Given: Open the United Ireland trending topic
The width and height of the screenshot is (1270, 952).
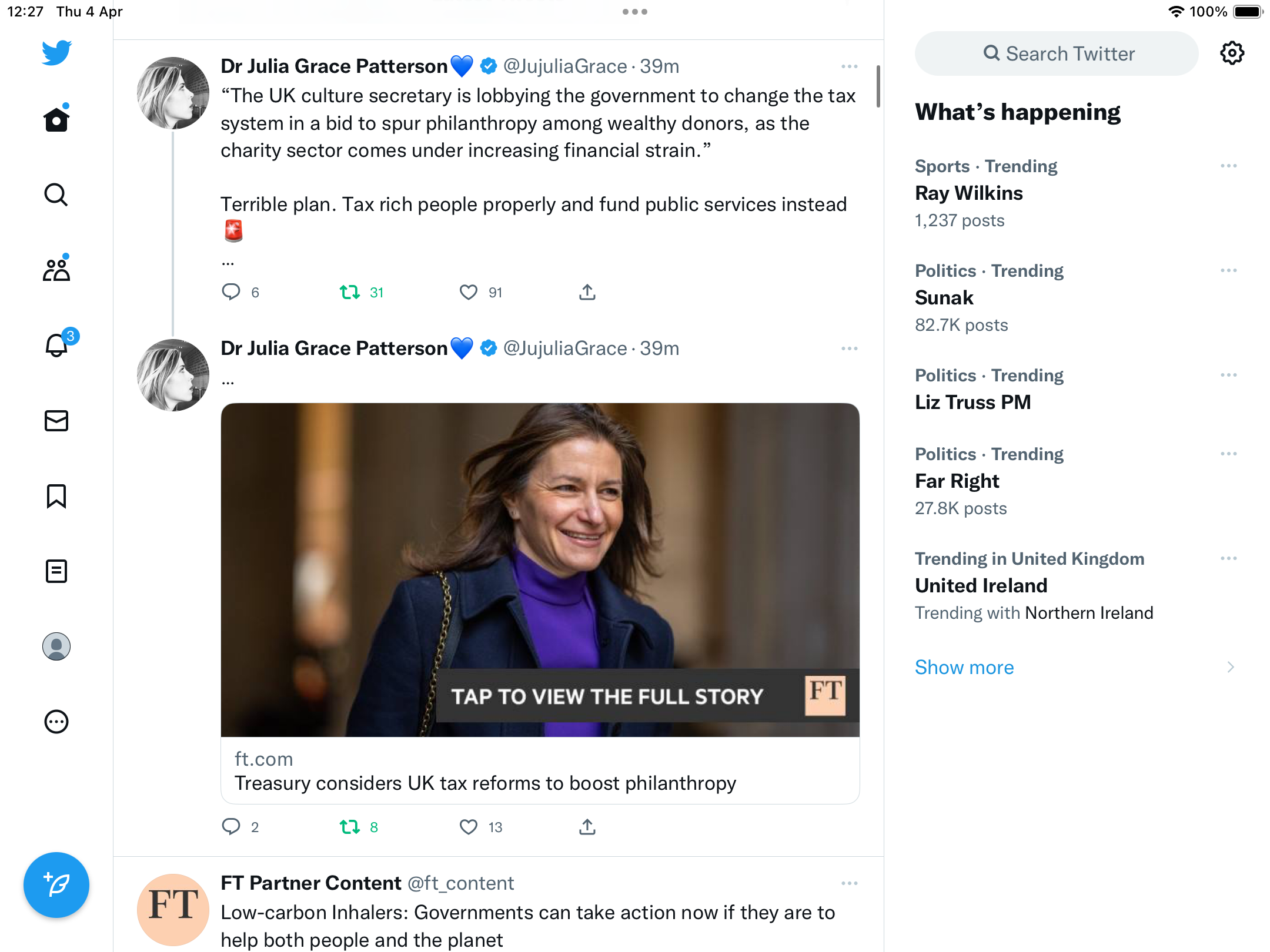Looking at the screenshot, I should click(x=981, y=585).
